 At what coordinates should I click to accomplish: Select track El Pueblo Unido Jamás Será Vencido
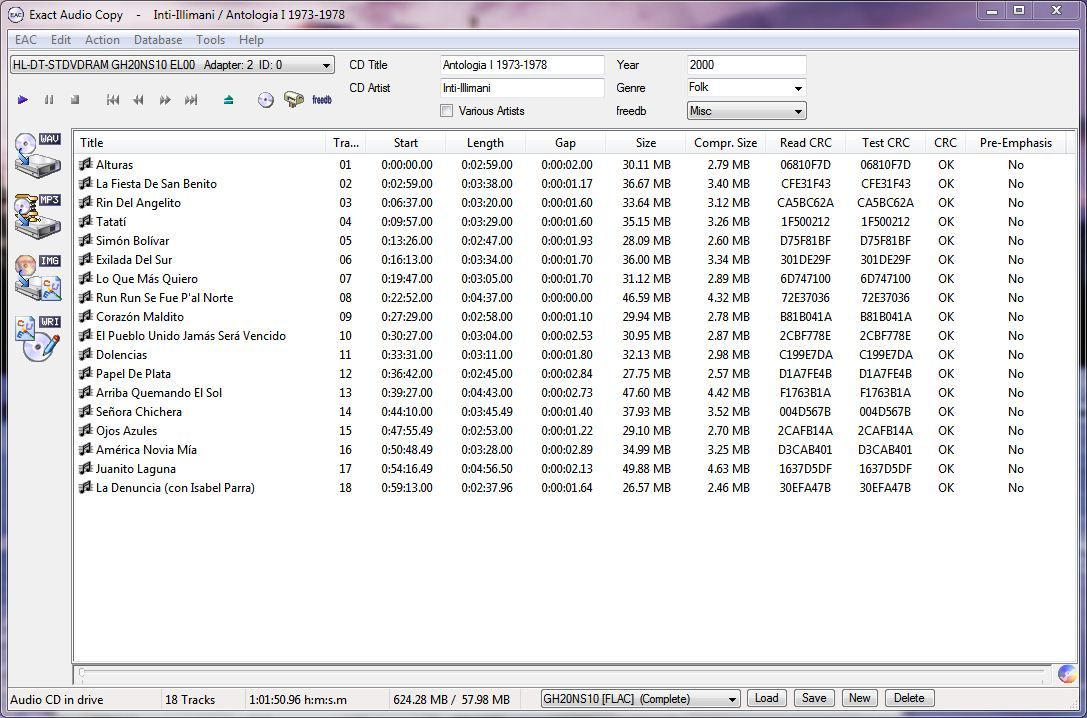pyautogui.click(x=191, y=335)
